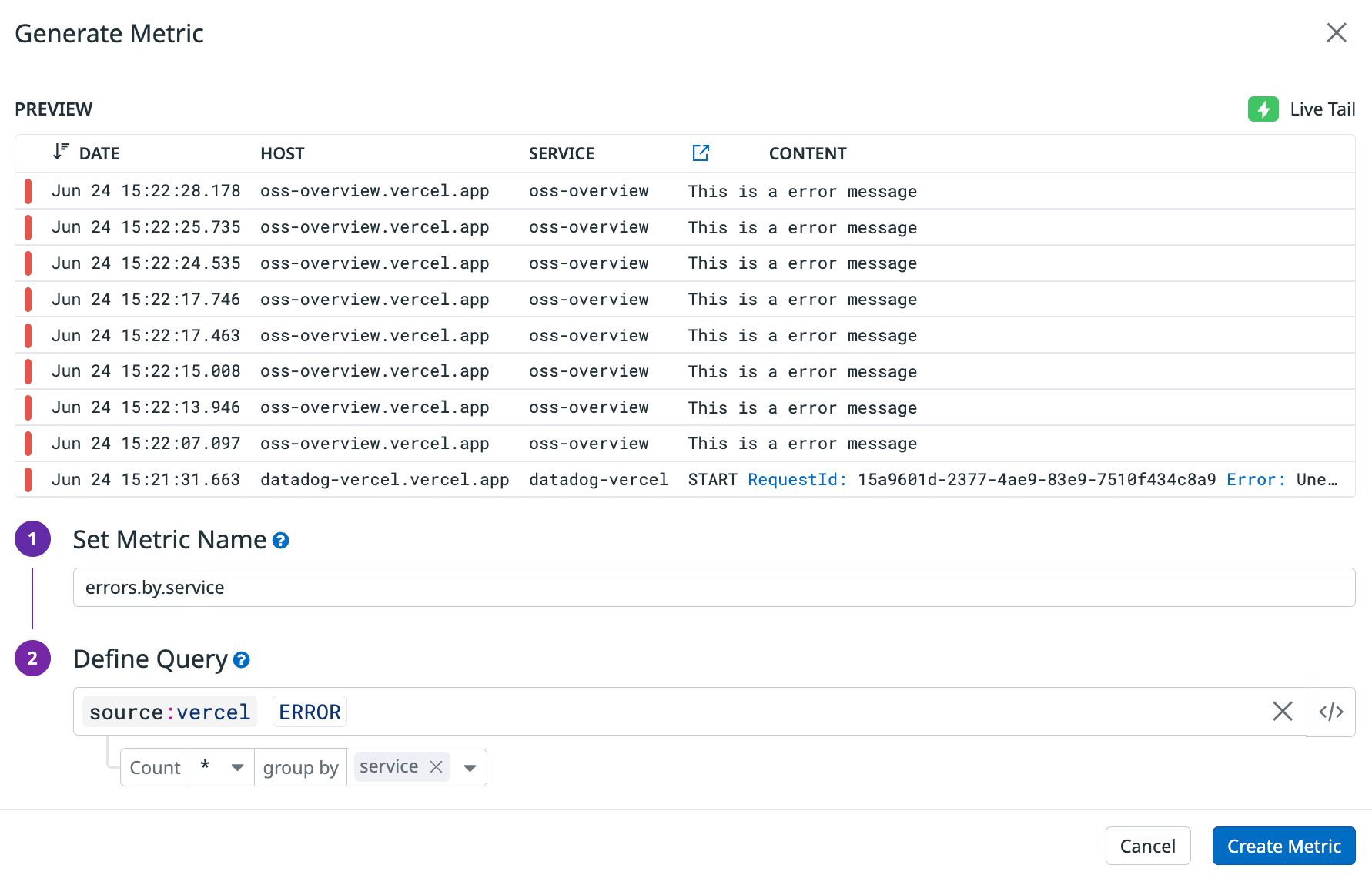Open log row dated 15:22:24.535
Viewport: 1372px width, 875px height.
[685, 263]
